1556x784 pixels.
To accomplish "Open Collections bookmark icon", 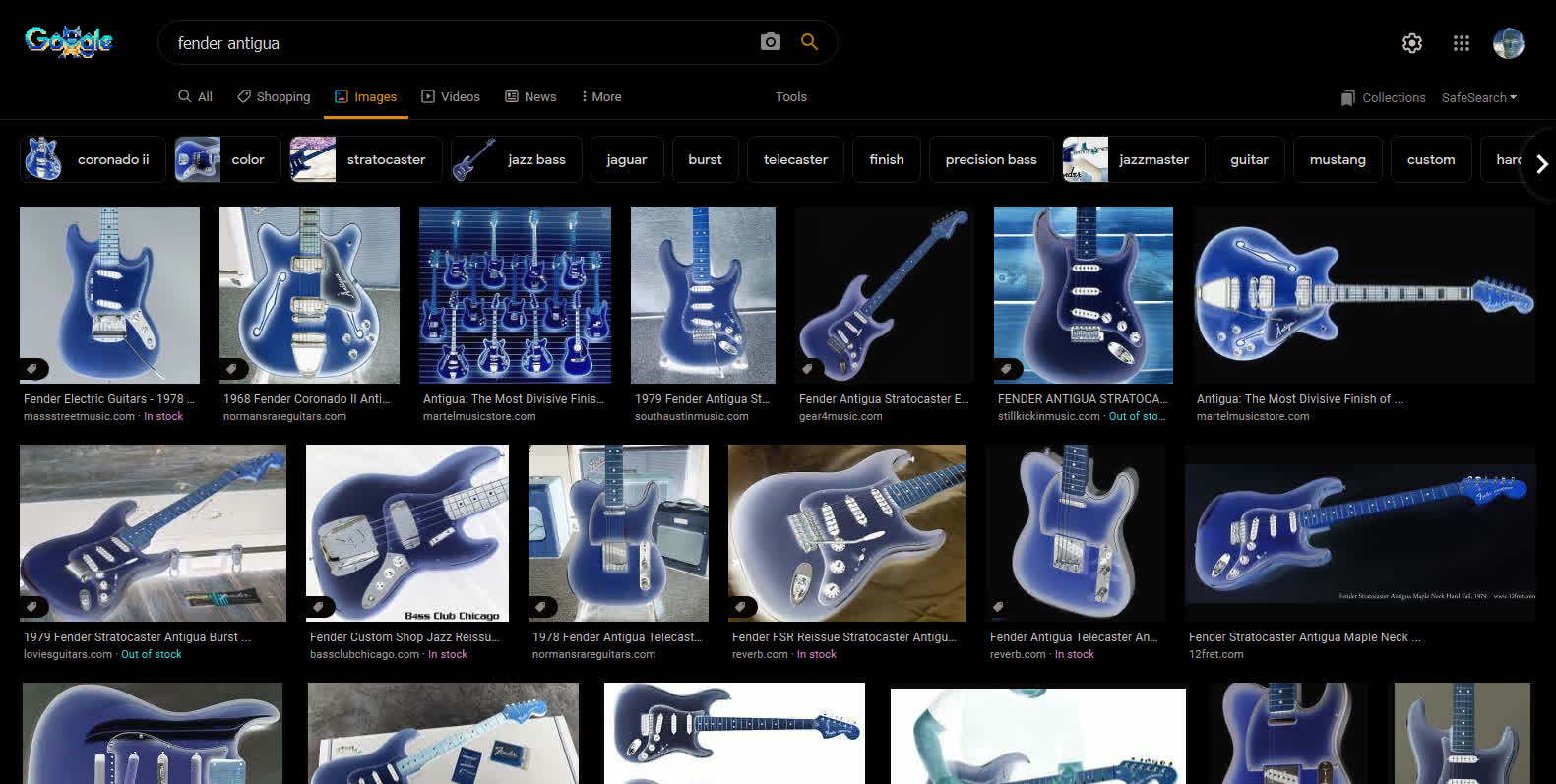I will coord(1348,98).
